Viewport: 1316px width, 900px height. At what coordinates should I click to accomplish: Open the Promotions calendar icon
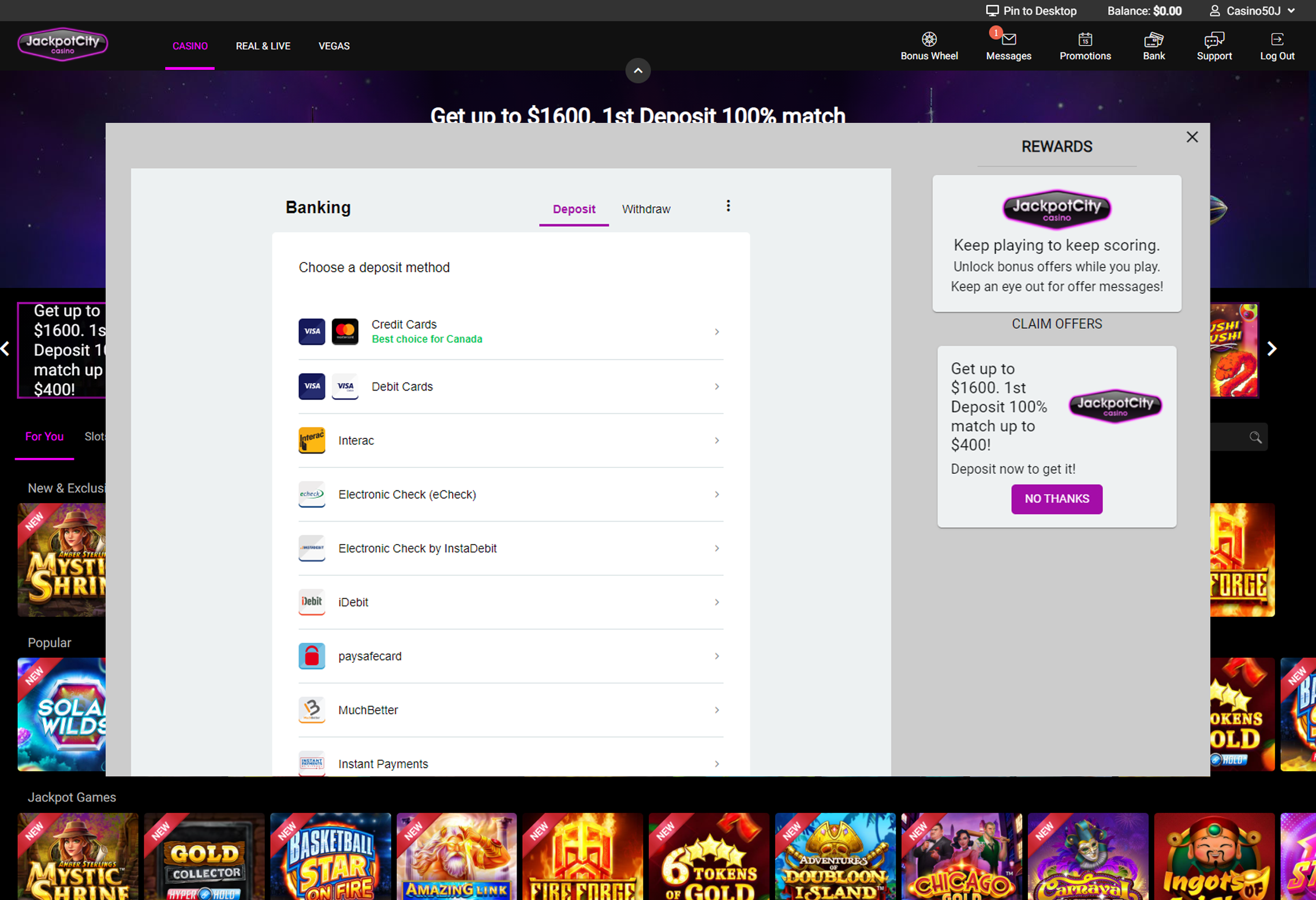(1085, 39)
